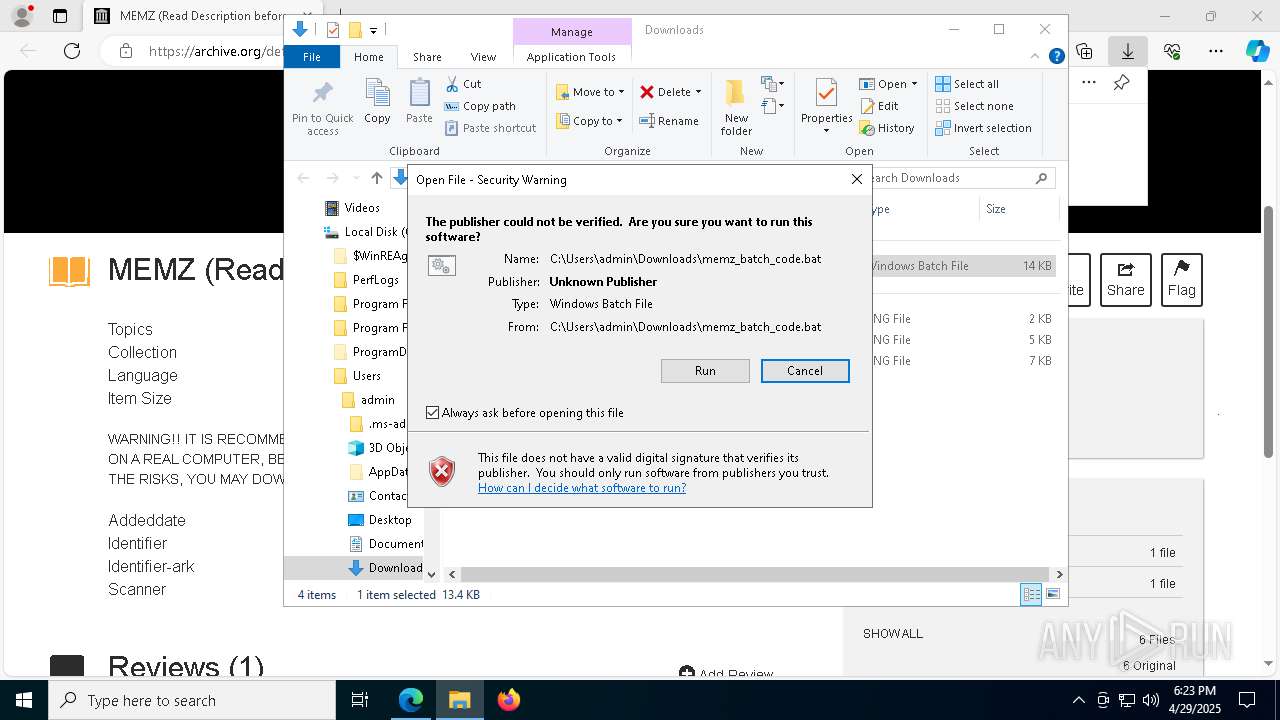
Task: Open the Windows Start menu
Action: pyautogui.click(x=24, y=700)
